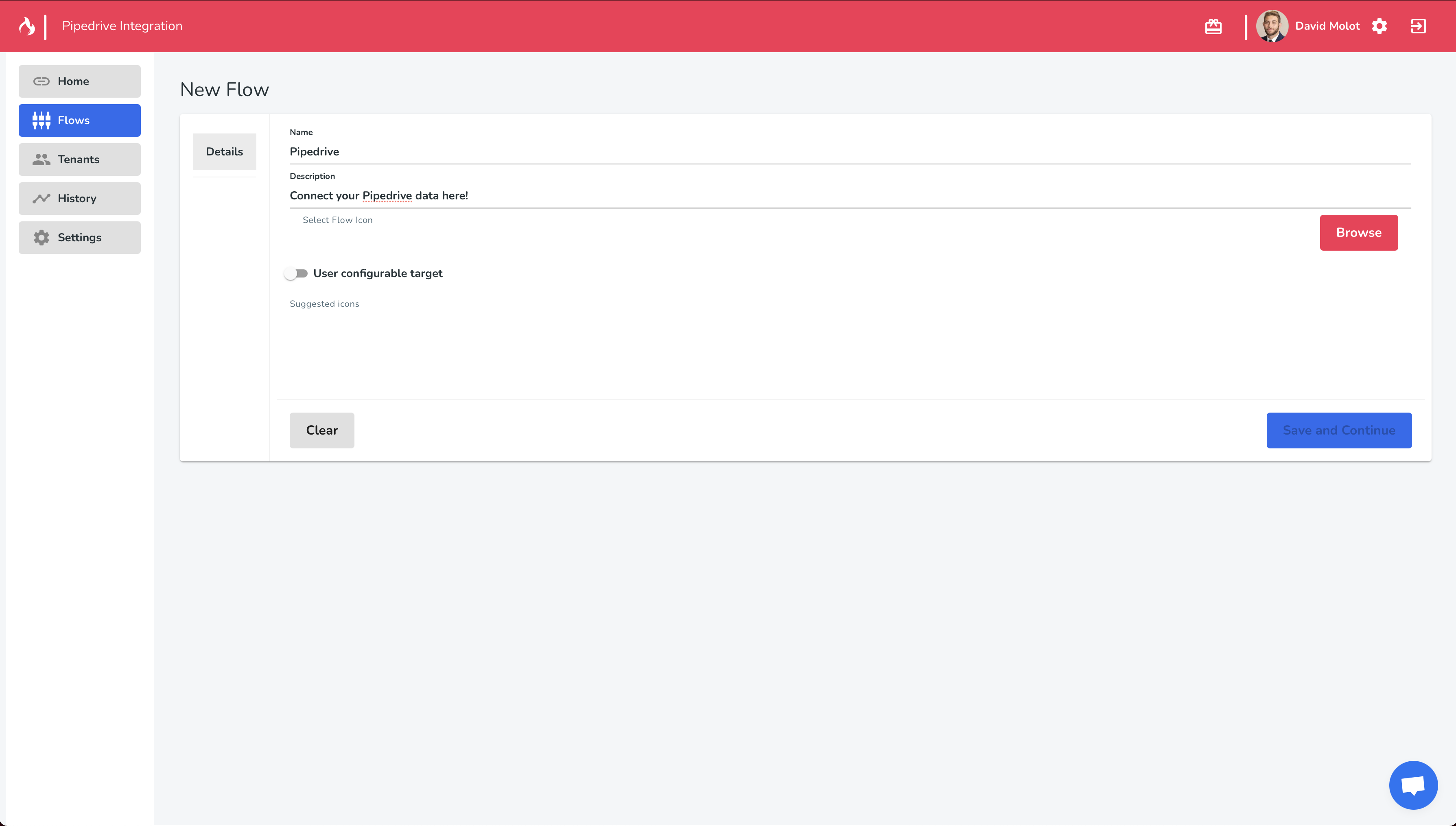Click David Molot's profile avatar
This screenshot has width=1456, height=826.
point(1272,26)
